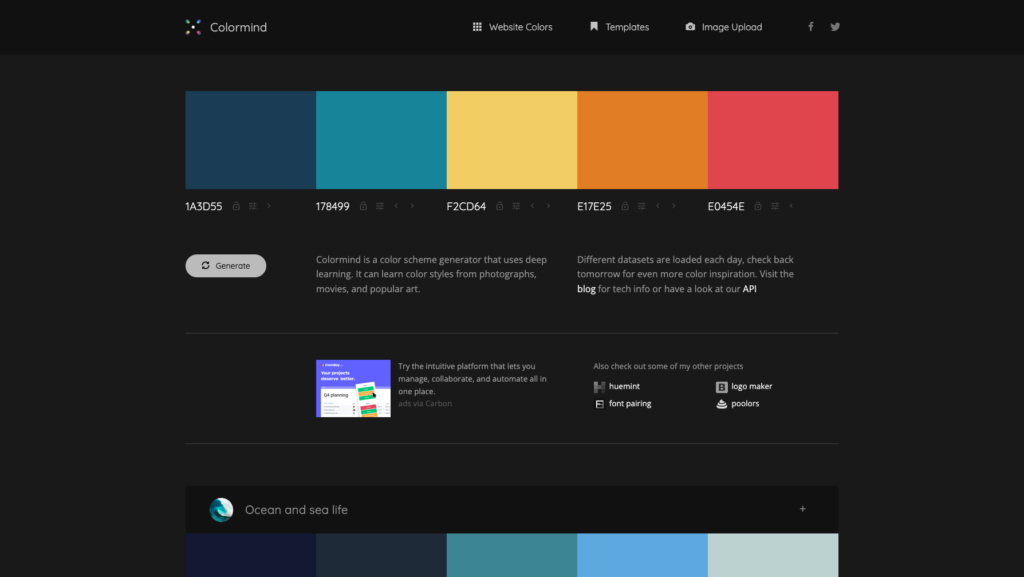The image size is (1024, 577).
Task: Open the Twitter bird icon
Action: [x=835, y=27]
